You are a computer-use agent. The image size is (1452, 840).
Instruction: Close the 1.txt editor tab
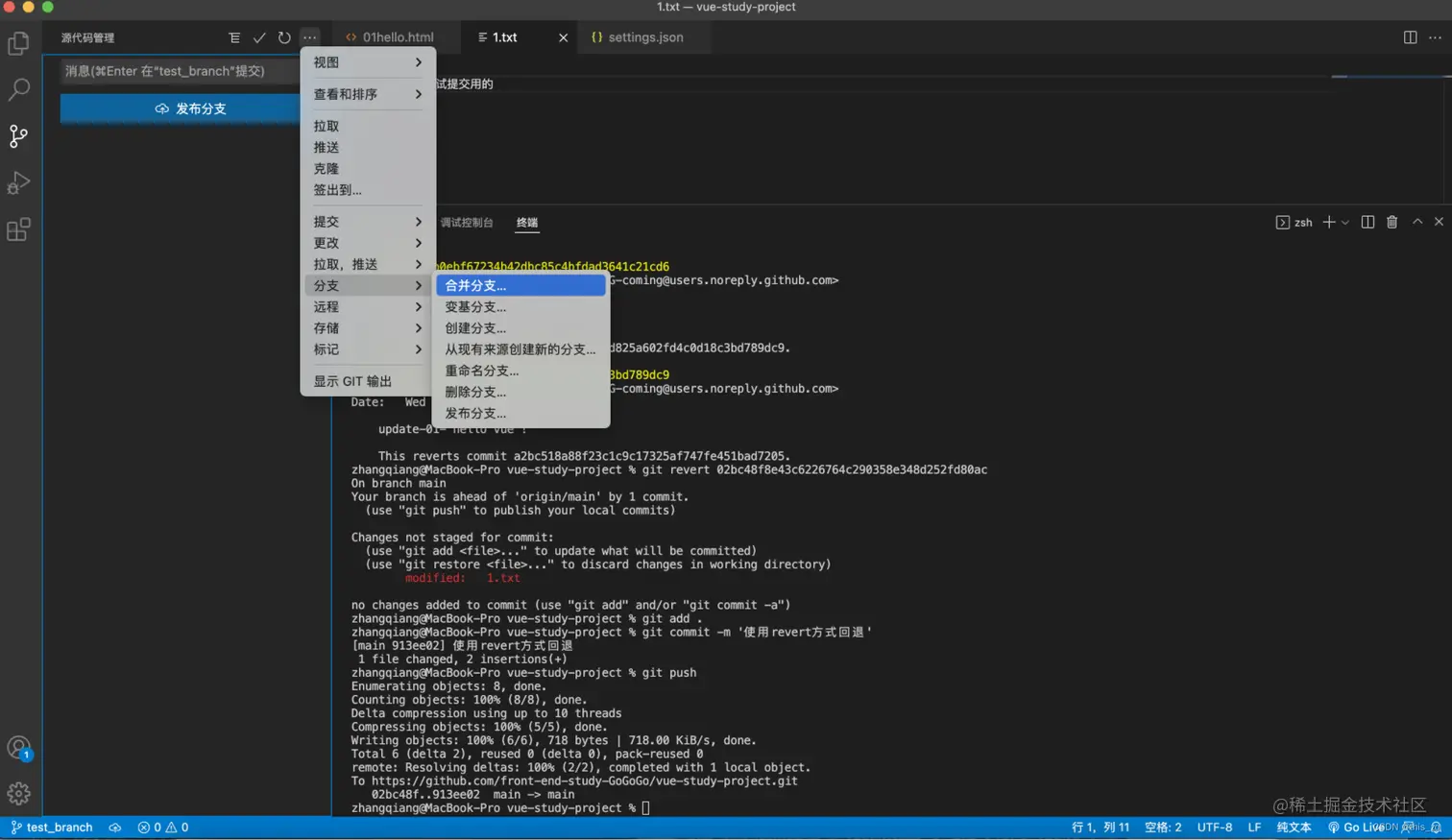(563, 37)
